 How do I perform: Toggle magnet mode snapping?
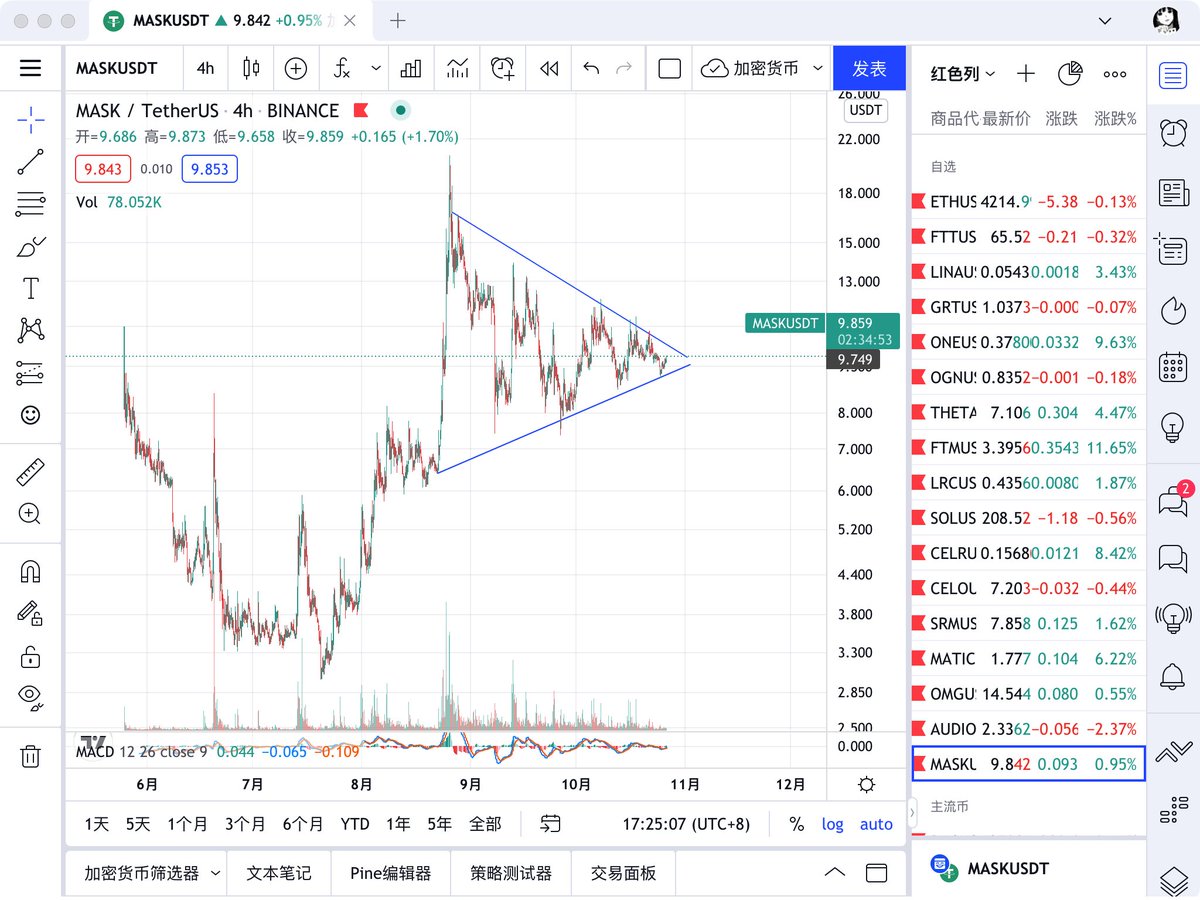[31, 572]
